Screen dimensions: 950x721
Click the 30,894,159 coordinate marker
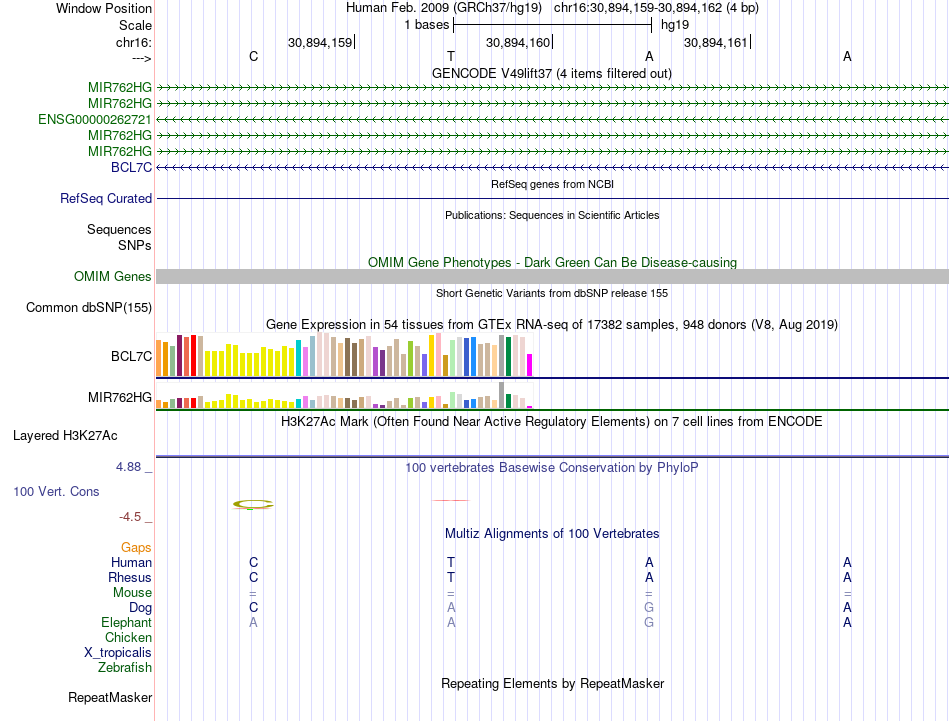coord(320,42)
